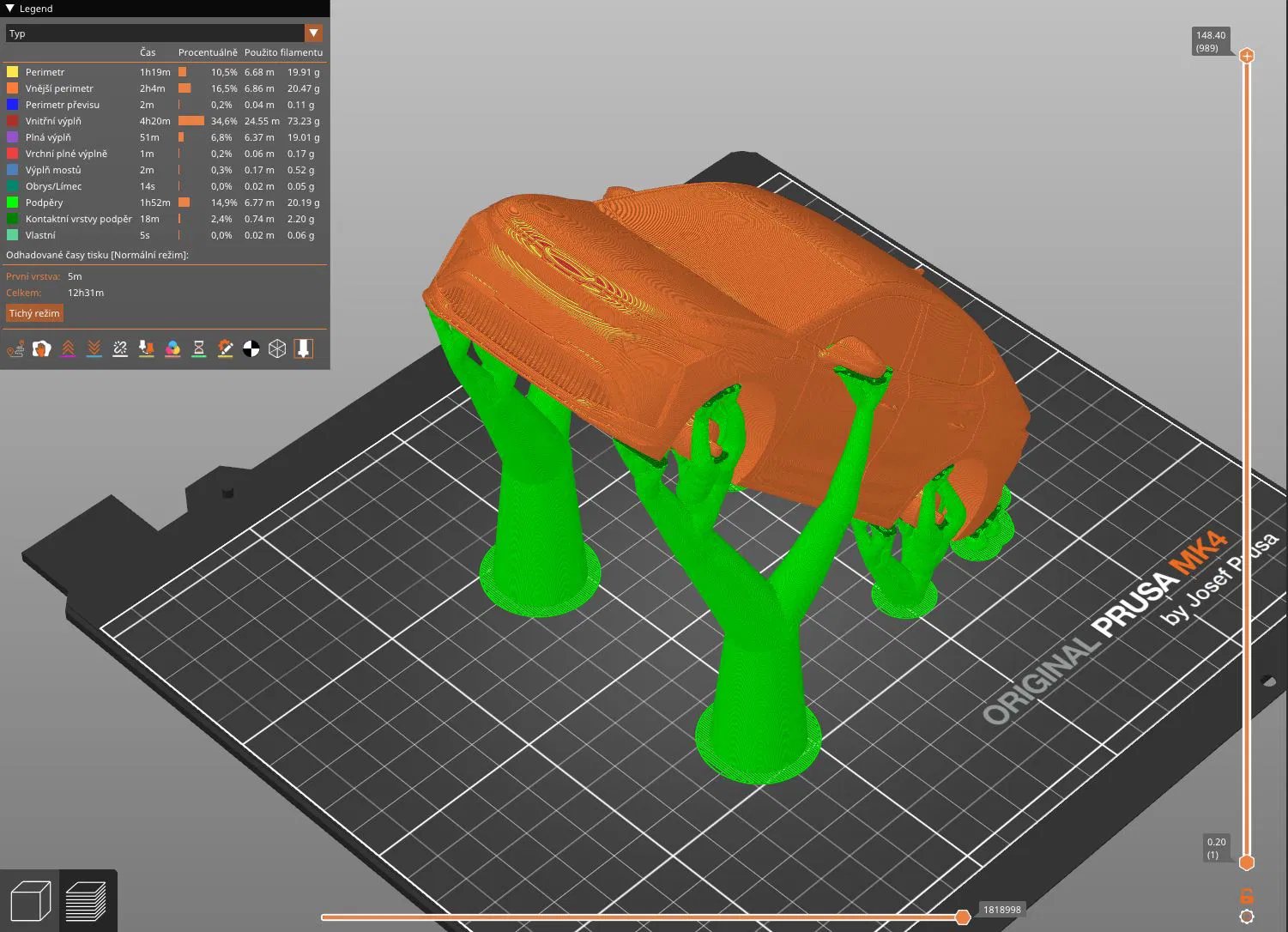Toggle the tool marker nozzle icon
This screenshot has height=932, width=1288.
(303, 348)
